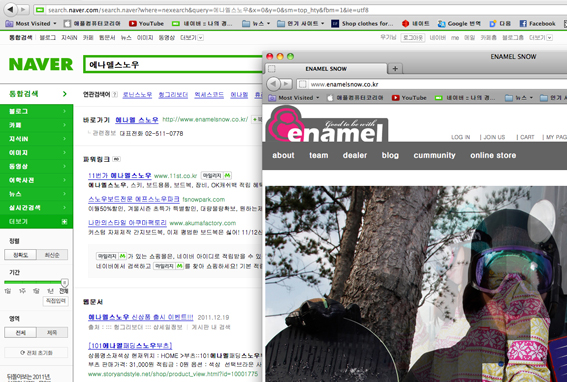
Task: Open a new tab with the plus button
Action: [395, 68]
